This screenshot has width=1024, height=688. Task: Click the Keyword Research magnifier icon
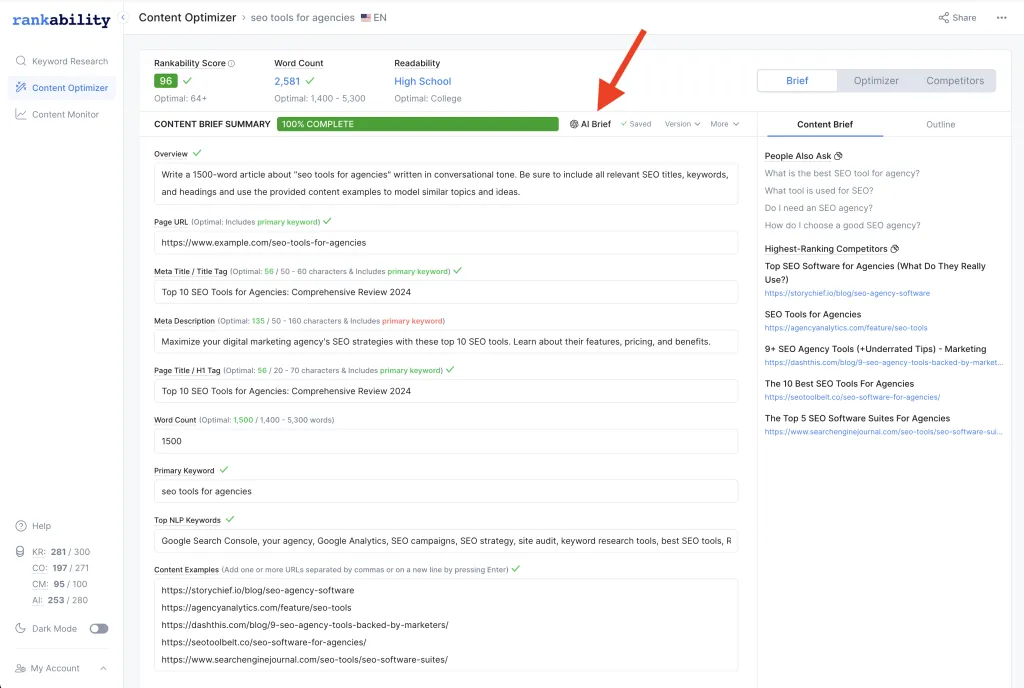pos(21,61)
